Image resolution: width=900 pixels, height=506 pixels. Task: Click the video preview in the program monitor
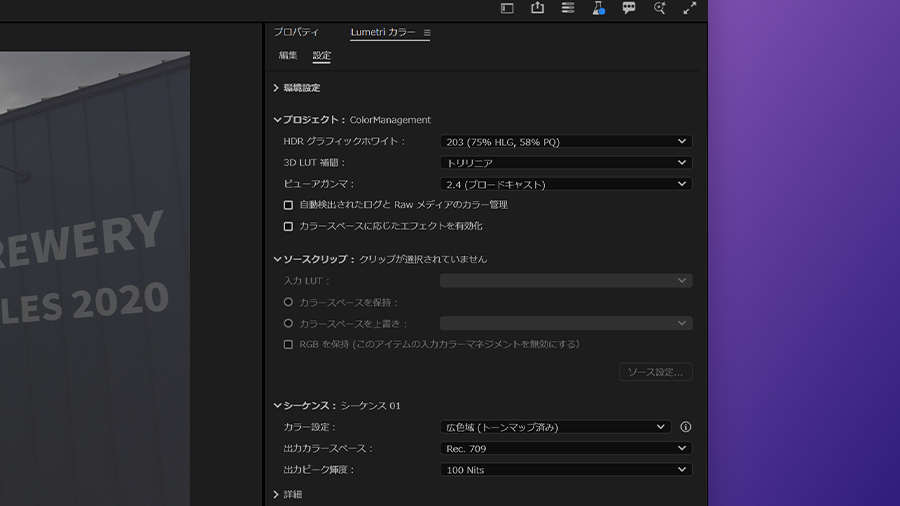point(95,279)
